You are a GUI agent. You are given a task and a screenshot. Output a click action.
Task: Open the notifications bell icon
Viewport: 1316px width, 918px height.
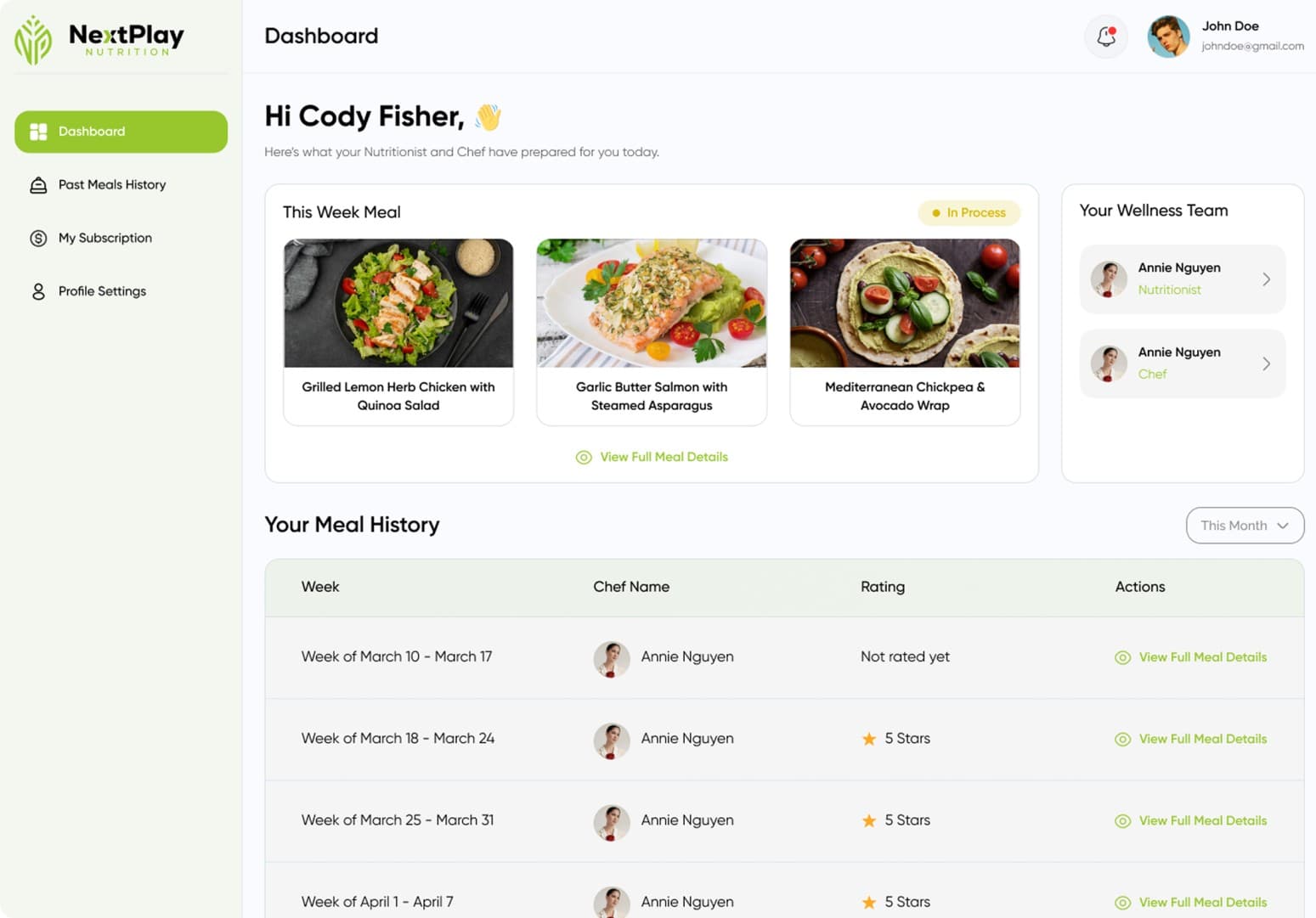tap(1105, 37)
